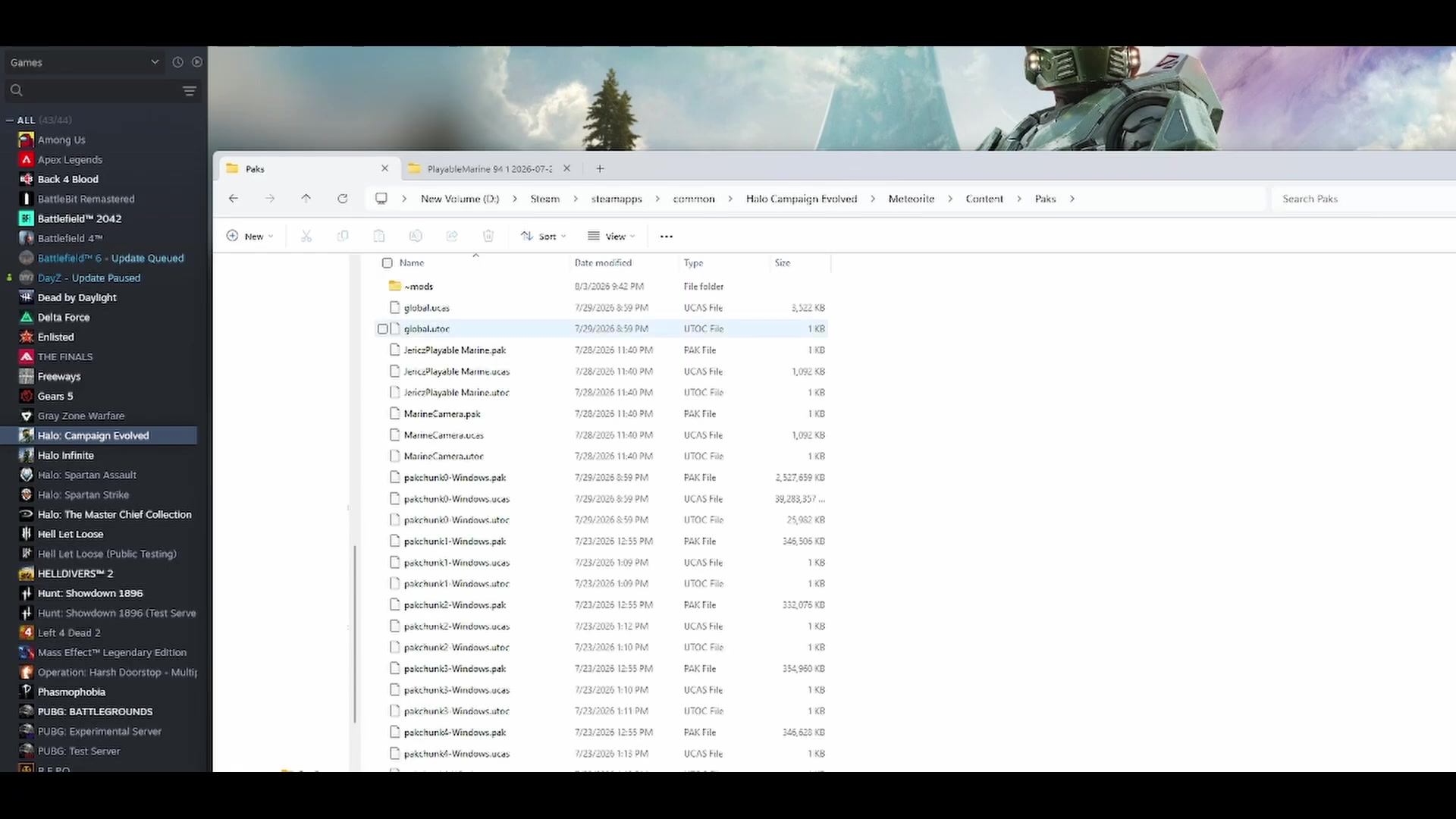Click the ready-to-play icon beside Games dropdown
Image resolution: width=1456 pixels, height=819 pixels.
197,62
